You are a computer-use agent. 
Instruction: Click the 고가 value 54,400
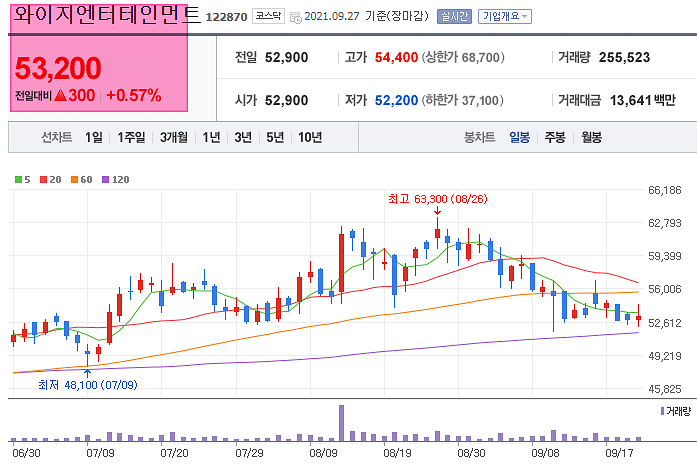point(396,57)
